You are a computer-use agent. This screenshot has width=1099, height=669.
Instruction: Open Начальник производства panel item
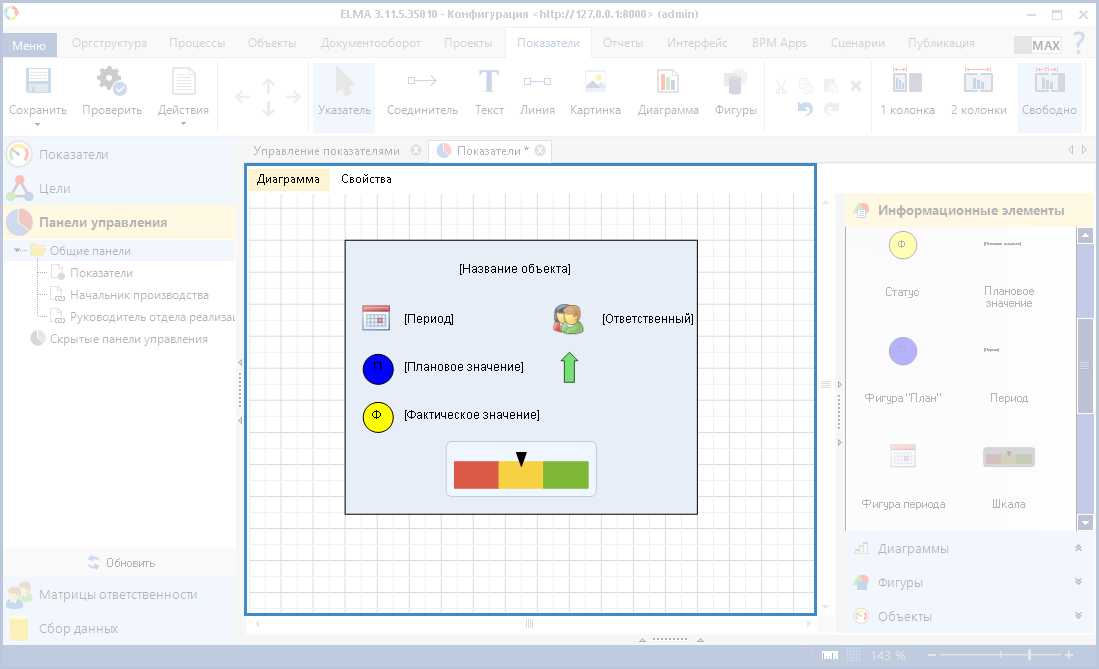coord(138,295)
